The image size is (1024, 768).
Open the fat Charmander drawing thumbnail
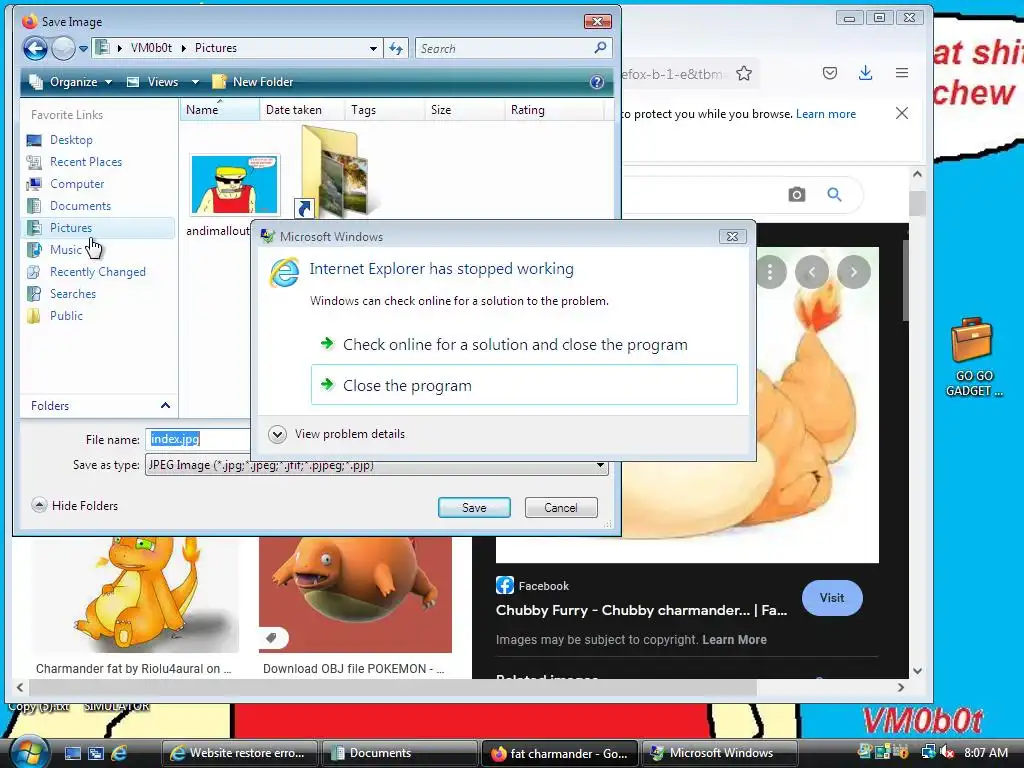point(135,594)
